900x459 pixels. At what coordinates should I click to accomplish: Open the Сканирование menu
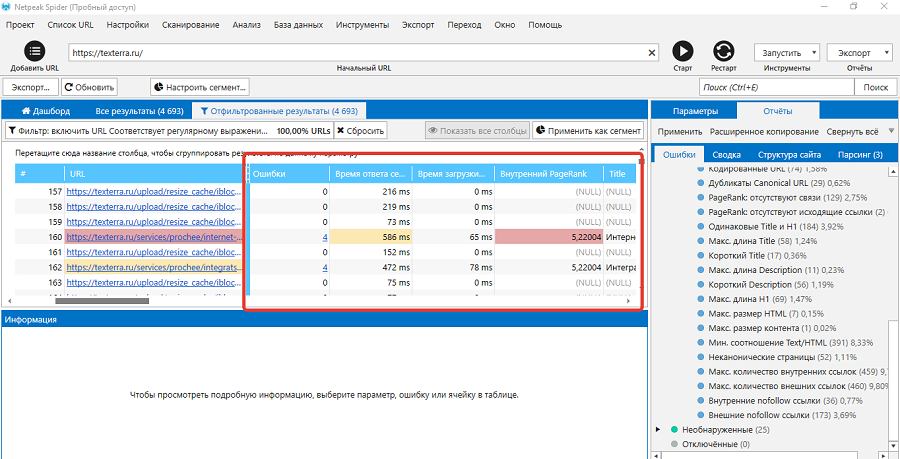click(x=191, y=25)
